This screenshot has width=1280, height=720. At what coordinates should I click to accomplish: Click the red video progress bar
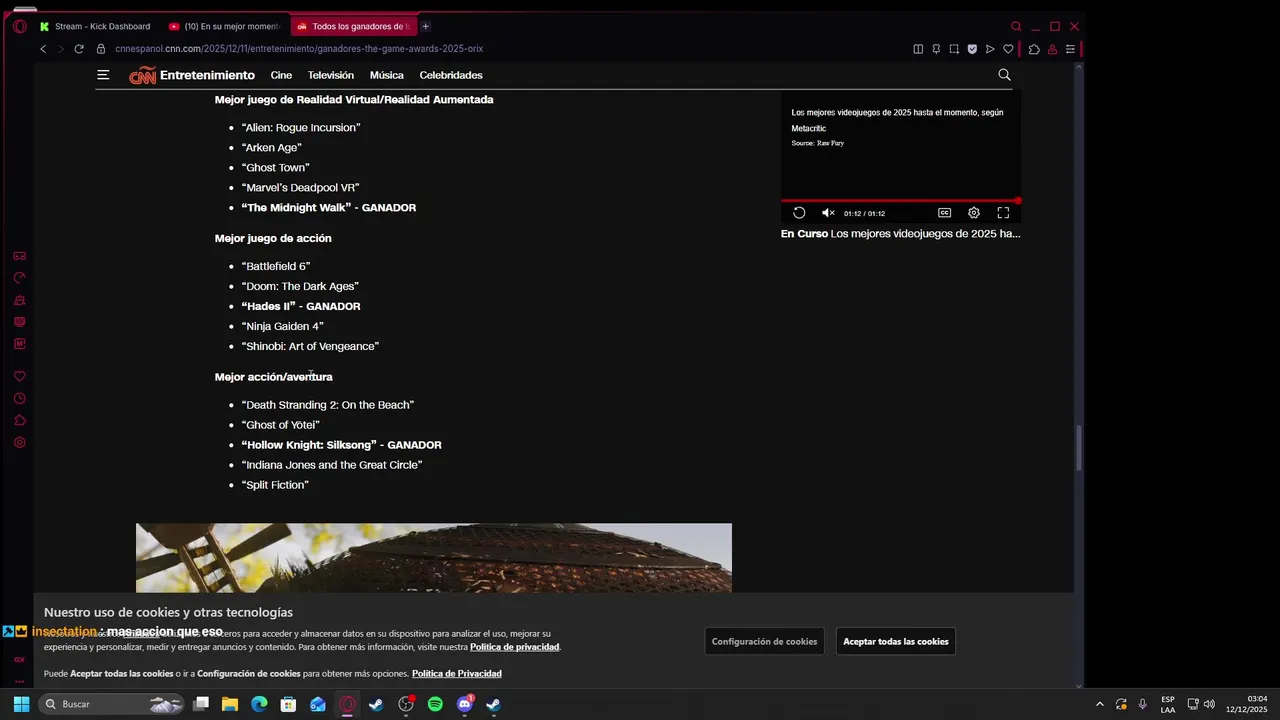pos(900,200)
